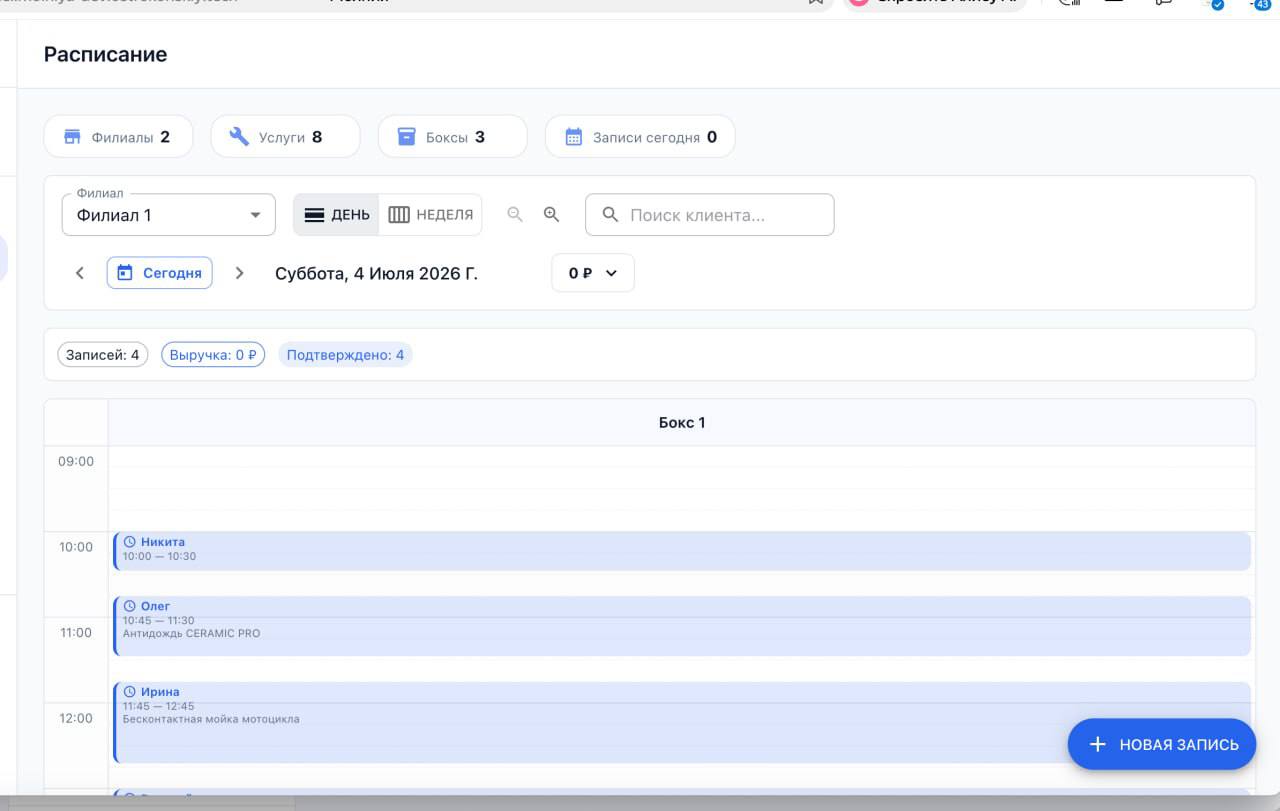
Task: Click the Записей: 4 chip
Action: [103, 355]
